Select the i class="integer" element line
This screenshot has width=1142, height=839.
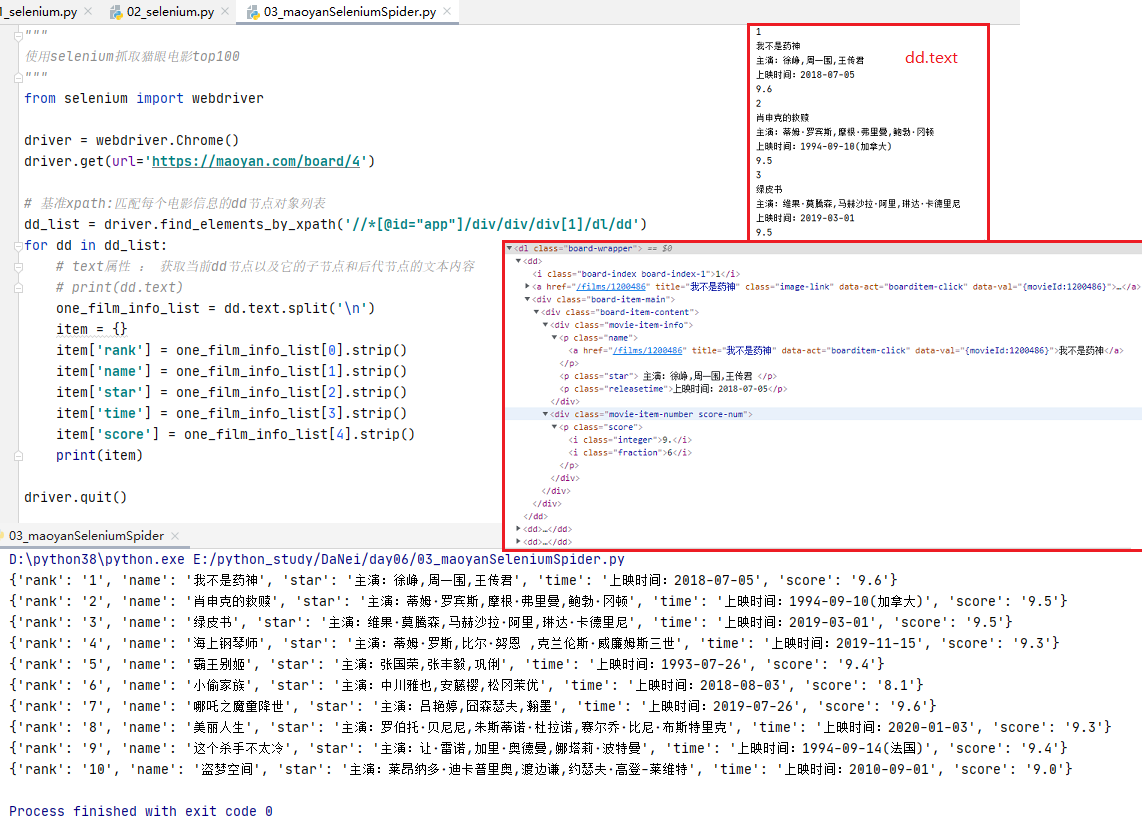click(x=630, y=440)
